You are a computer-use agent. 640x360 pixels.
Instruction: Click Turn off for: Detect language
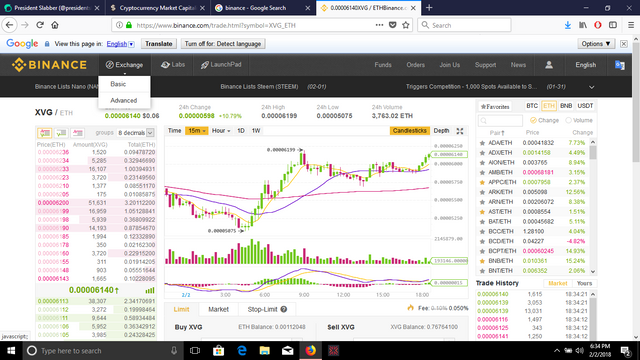(x=223, y=44)
